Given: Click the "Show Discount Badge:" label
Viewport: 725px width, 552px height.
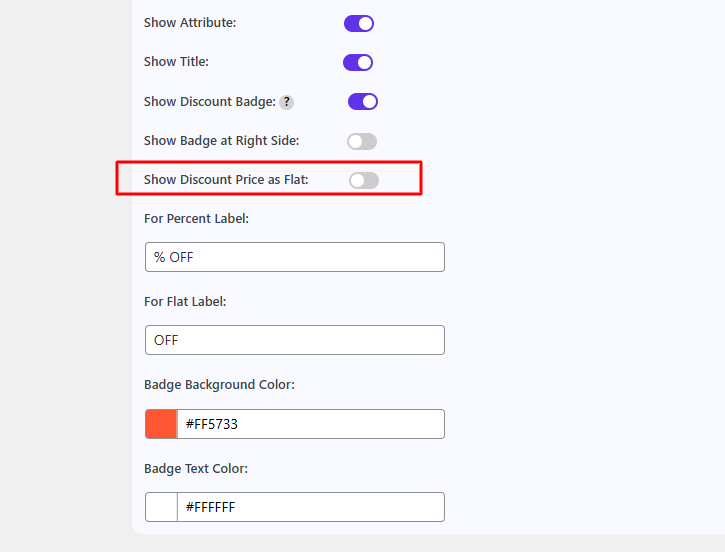Looking at the screenshot, I should click(209, 101).
